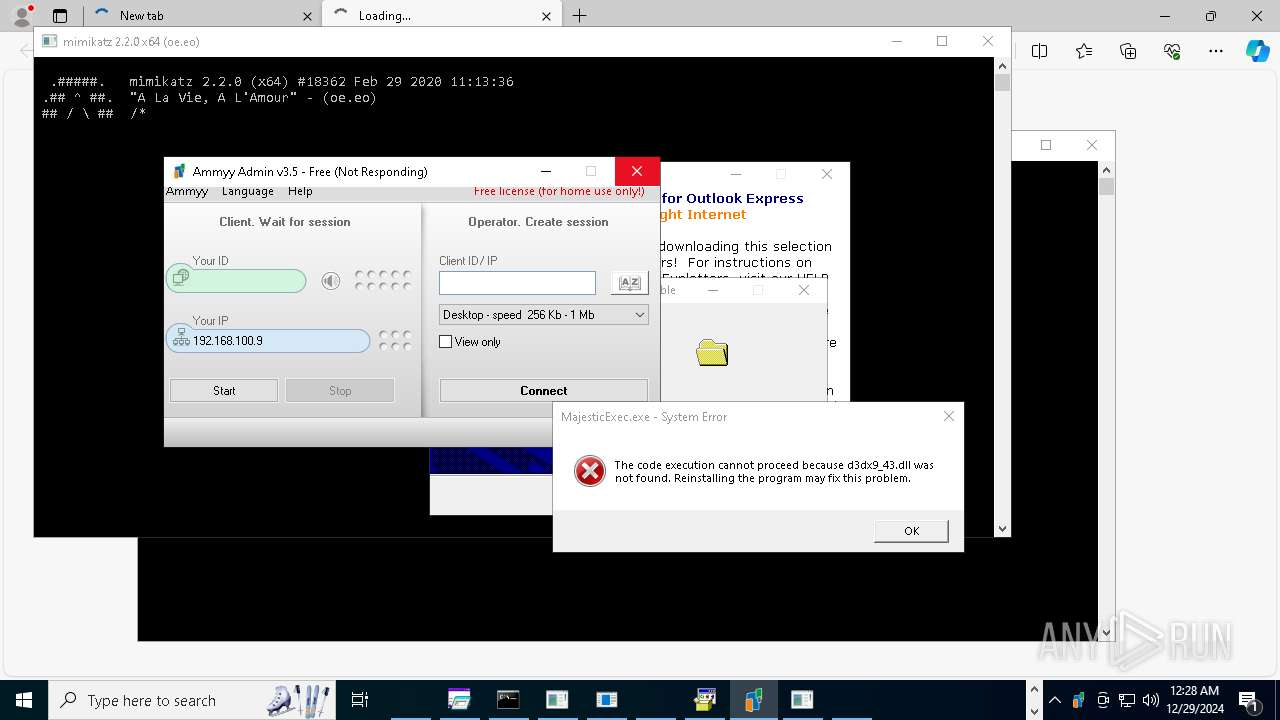Click the Client ID/IP input field

pyautogui.click(x=517, y=283)
